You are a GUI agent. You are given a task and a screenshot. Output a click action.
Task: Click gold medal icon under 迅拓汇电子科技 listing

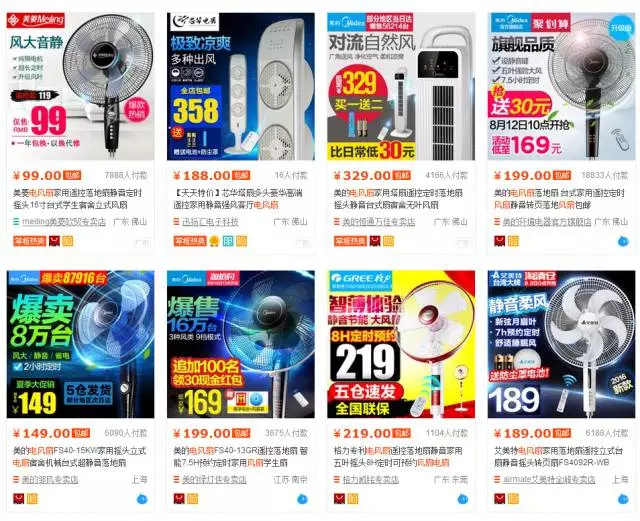tap(214, 241)
